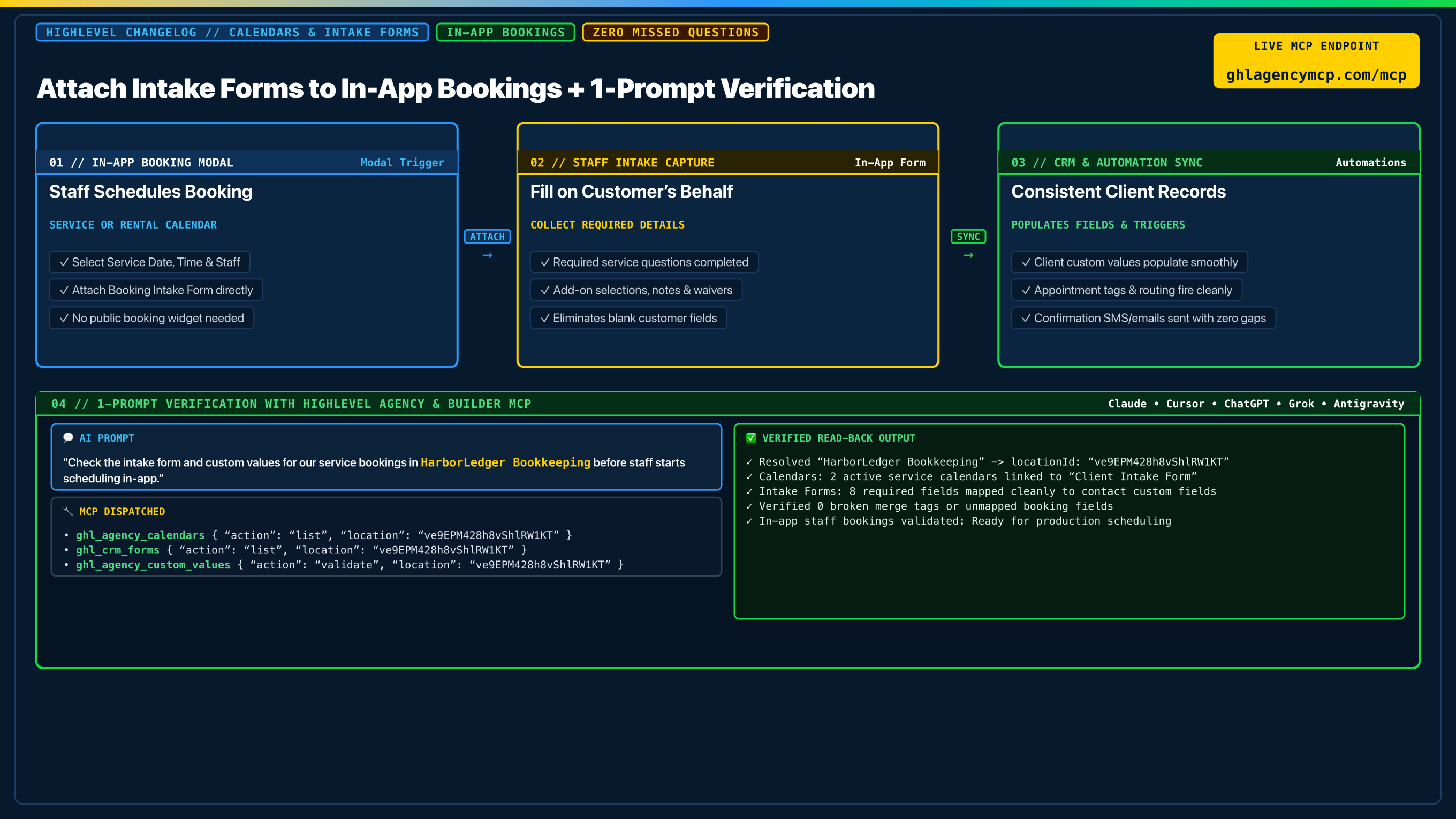Click the 'Fill on Customer's Behalf' heading

click(x=631, y=192)
